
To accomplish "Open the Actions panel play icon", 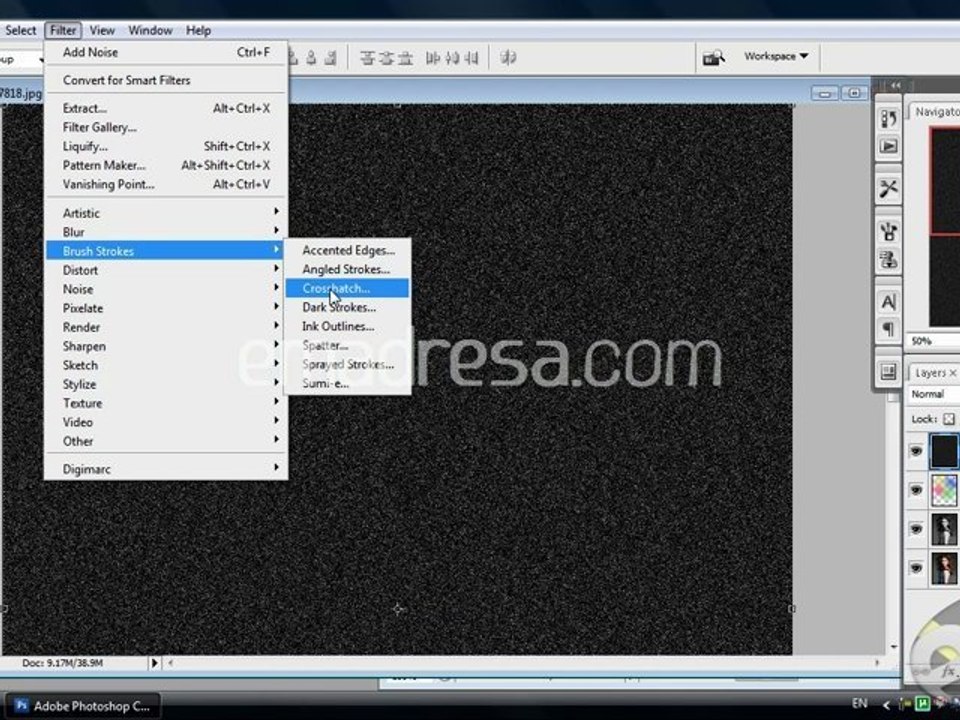I will (x=888, y=147).
